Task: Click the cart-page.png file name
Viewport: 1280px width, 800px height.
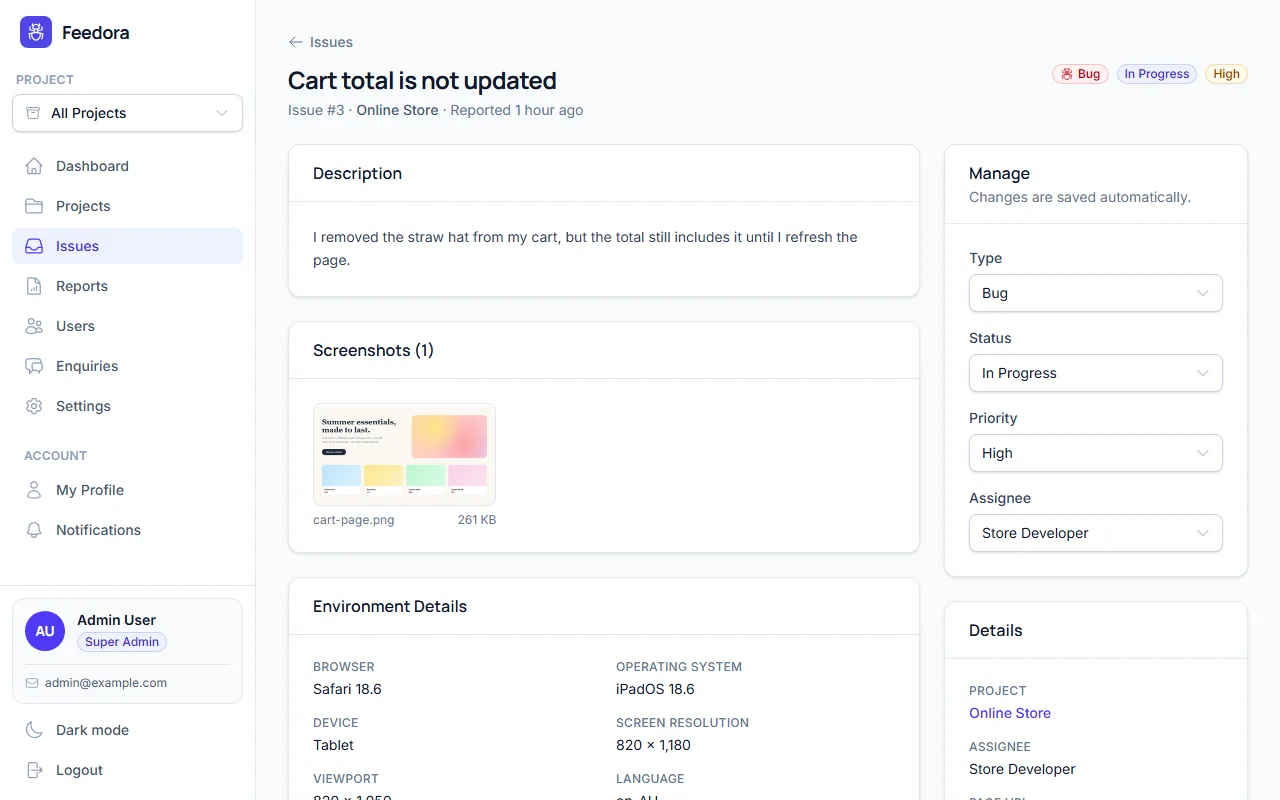Action: (x=354, y=520)
